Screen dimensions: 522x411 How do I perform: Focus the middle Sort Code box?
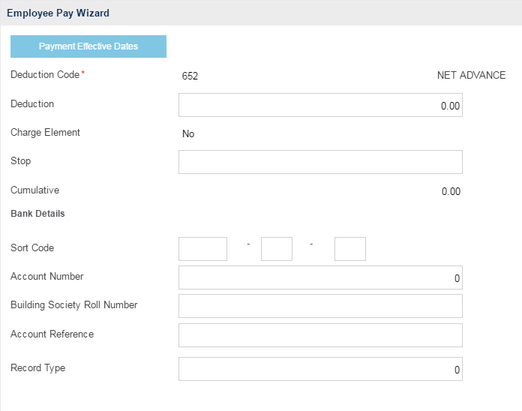(277, 249)
